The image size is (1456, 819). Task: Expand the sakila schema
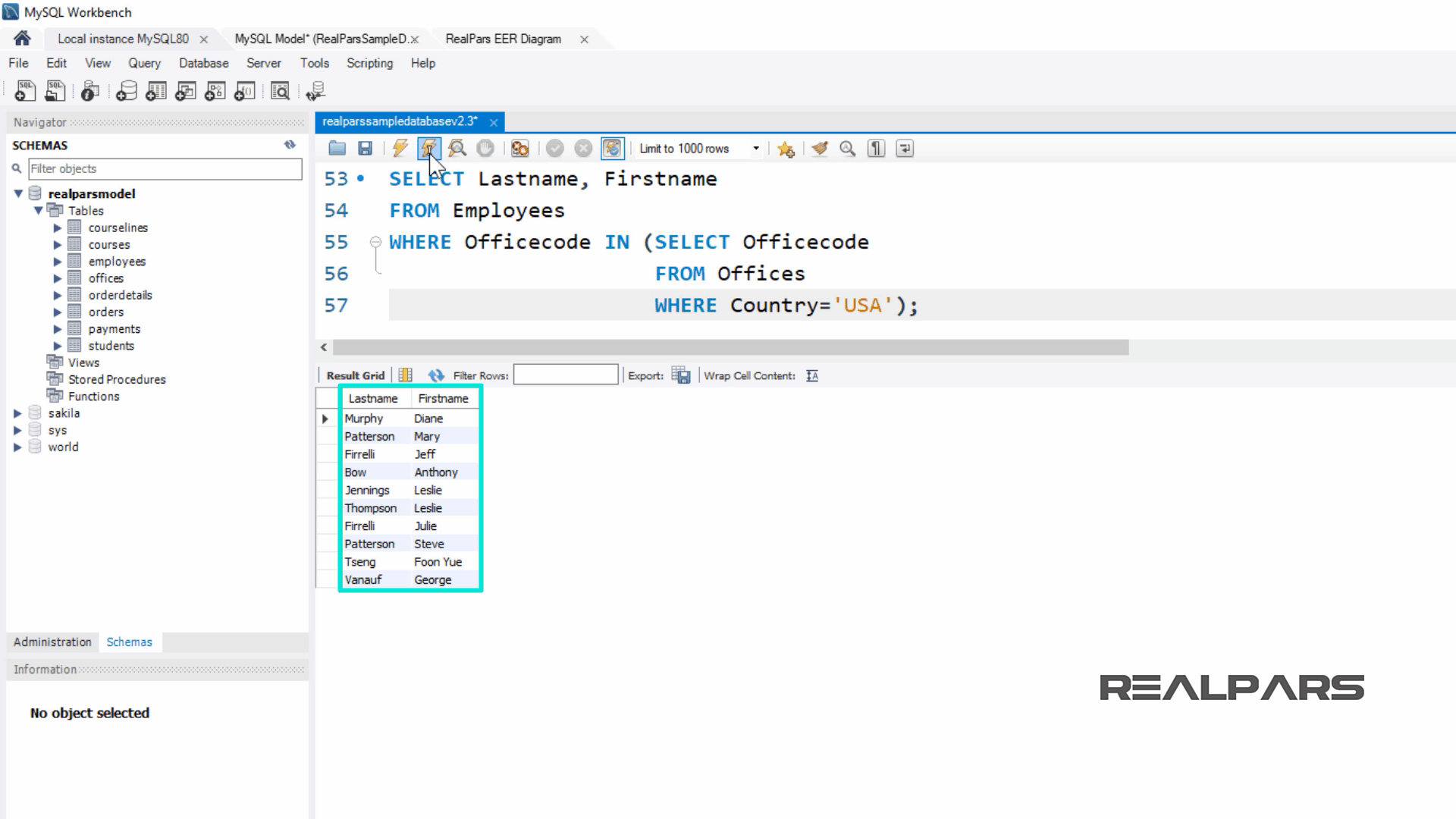click(18, 413)
